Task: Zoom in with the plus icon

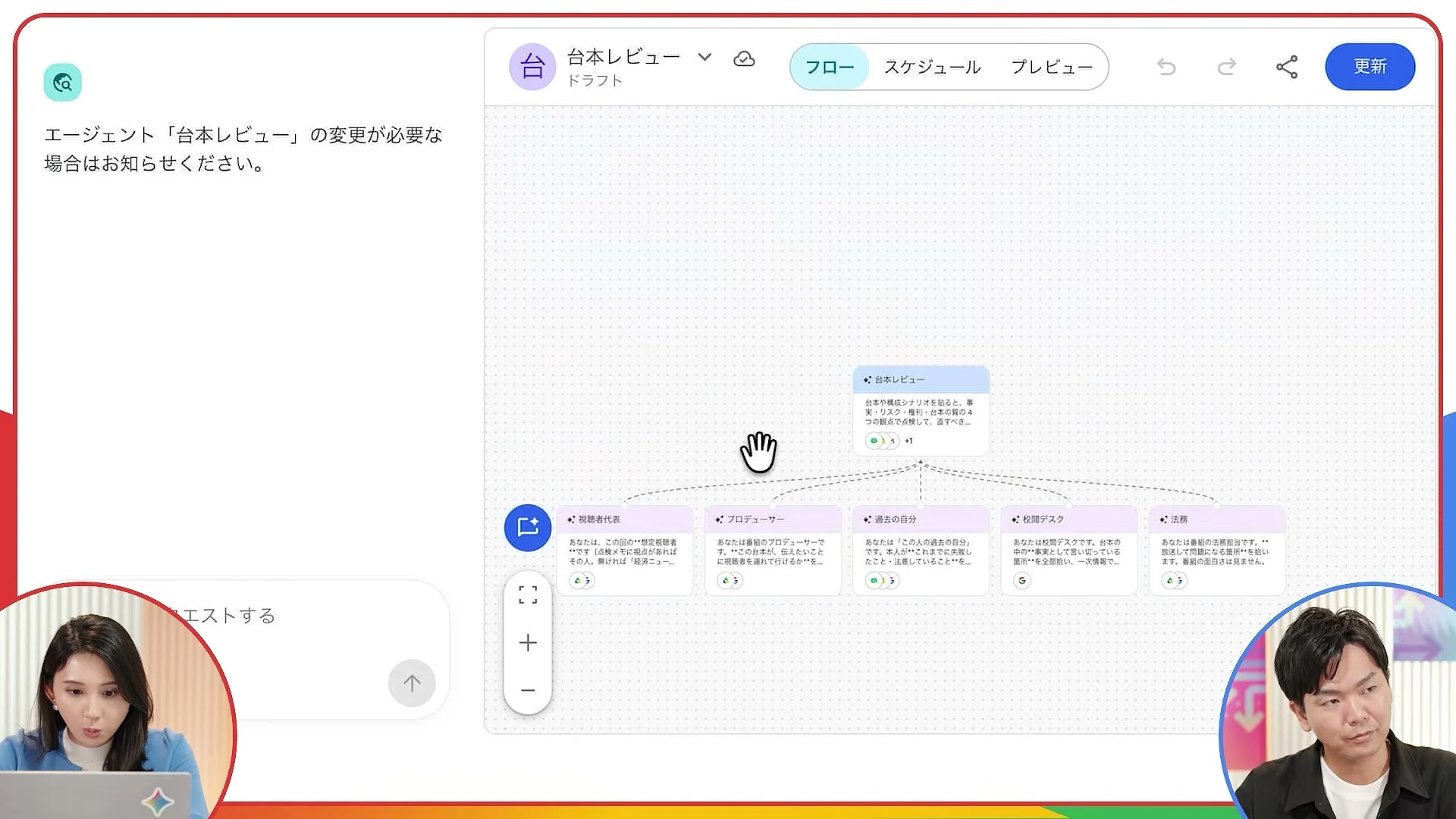Action: point(528,642)
